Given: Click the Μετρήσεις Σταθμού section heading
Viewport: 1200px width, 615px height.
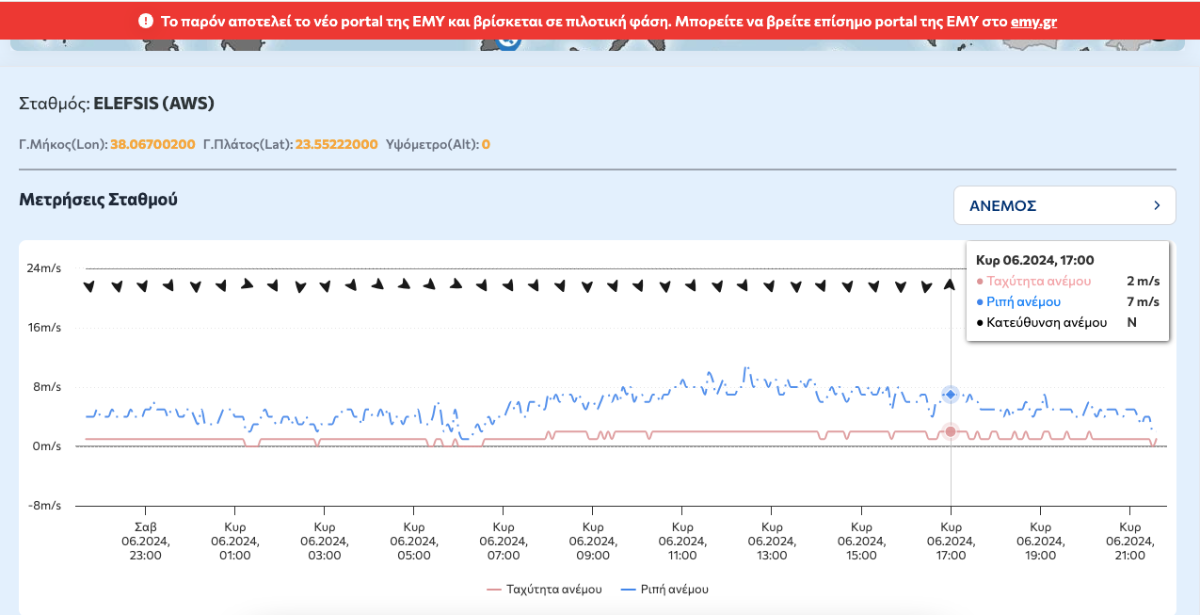Looking at the screenshot, I should [98, 199].
